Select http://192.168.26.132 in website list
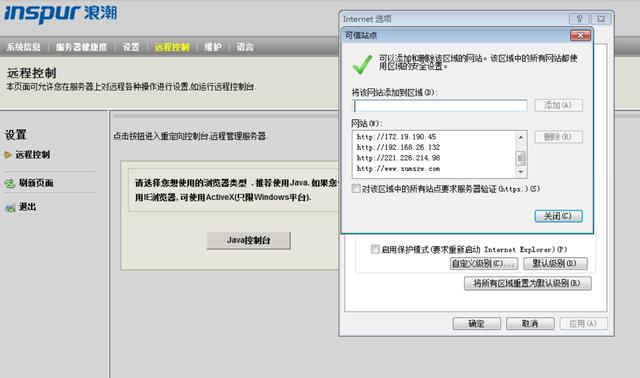The width and height of the screenshot is (640, 378). click(398, 147)
